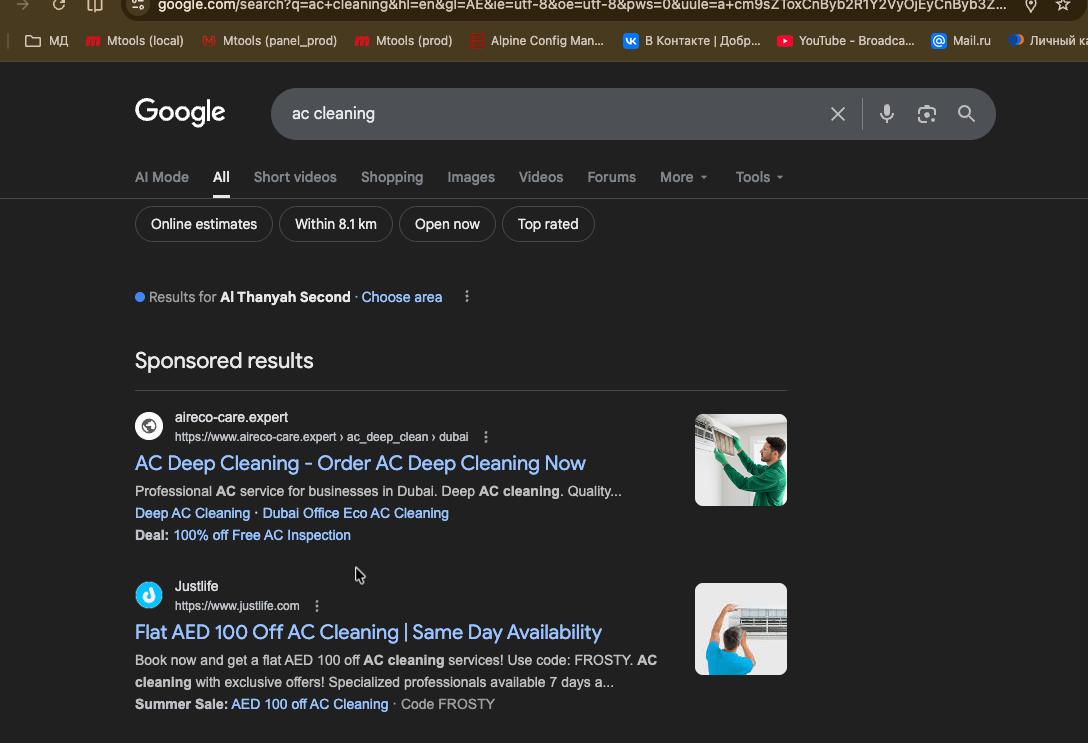
Task: Open Mtools (local) bookmark
Action: [135, 41]
